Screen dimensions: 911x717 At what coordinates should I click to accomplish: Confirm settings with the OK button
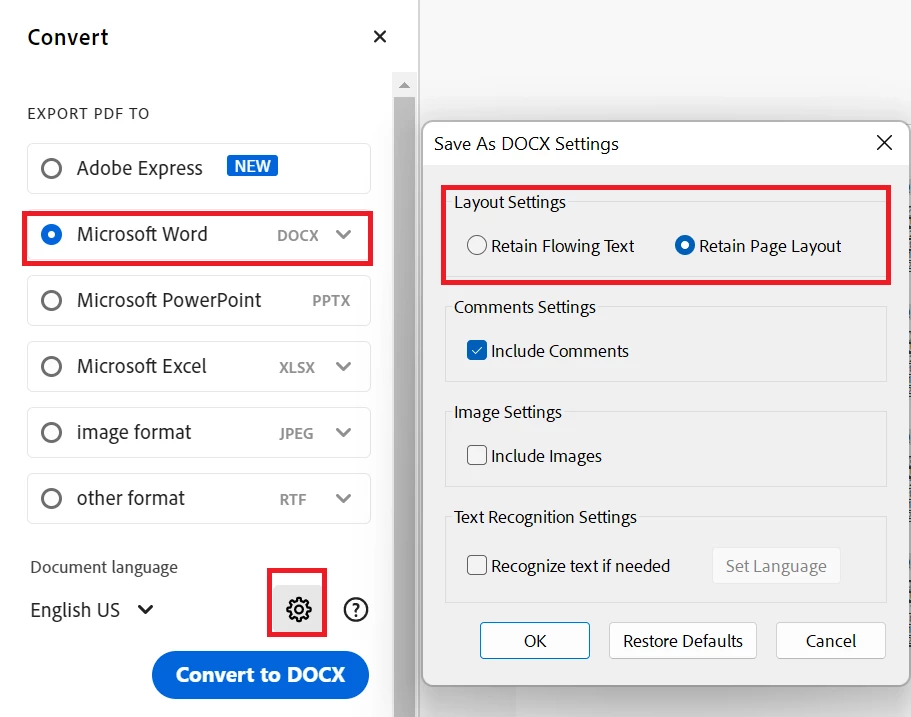[535, 640]
